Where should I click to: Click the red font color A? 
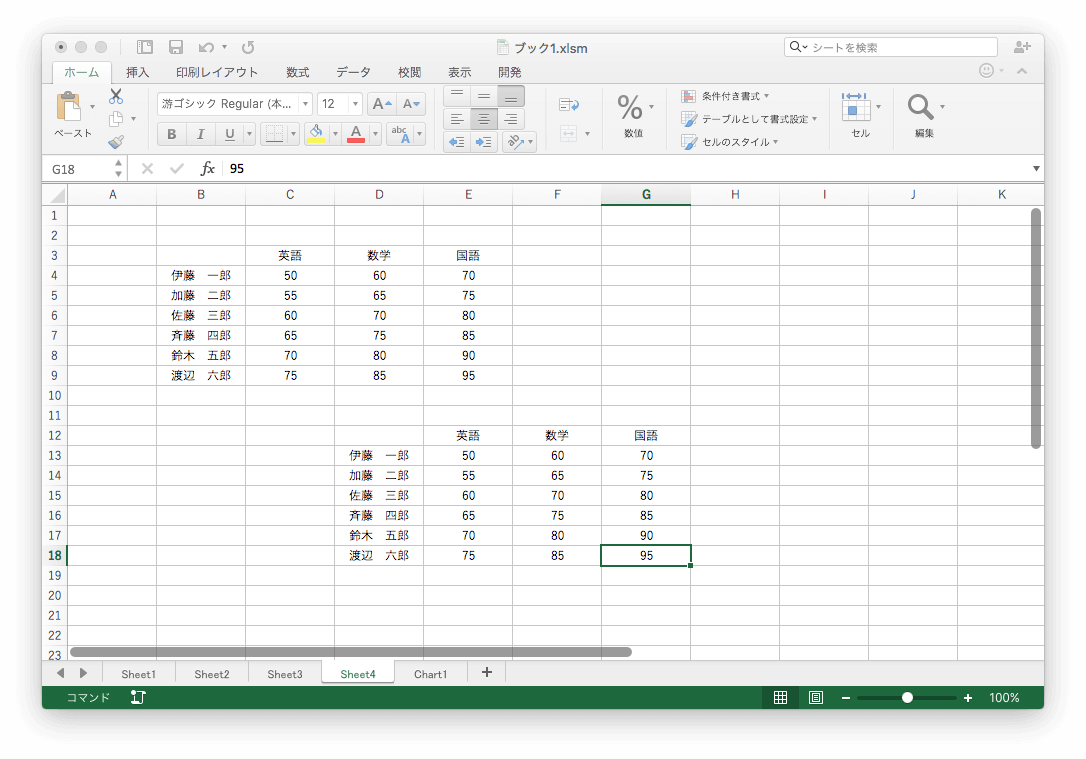(x=356, y=134)
